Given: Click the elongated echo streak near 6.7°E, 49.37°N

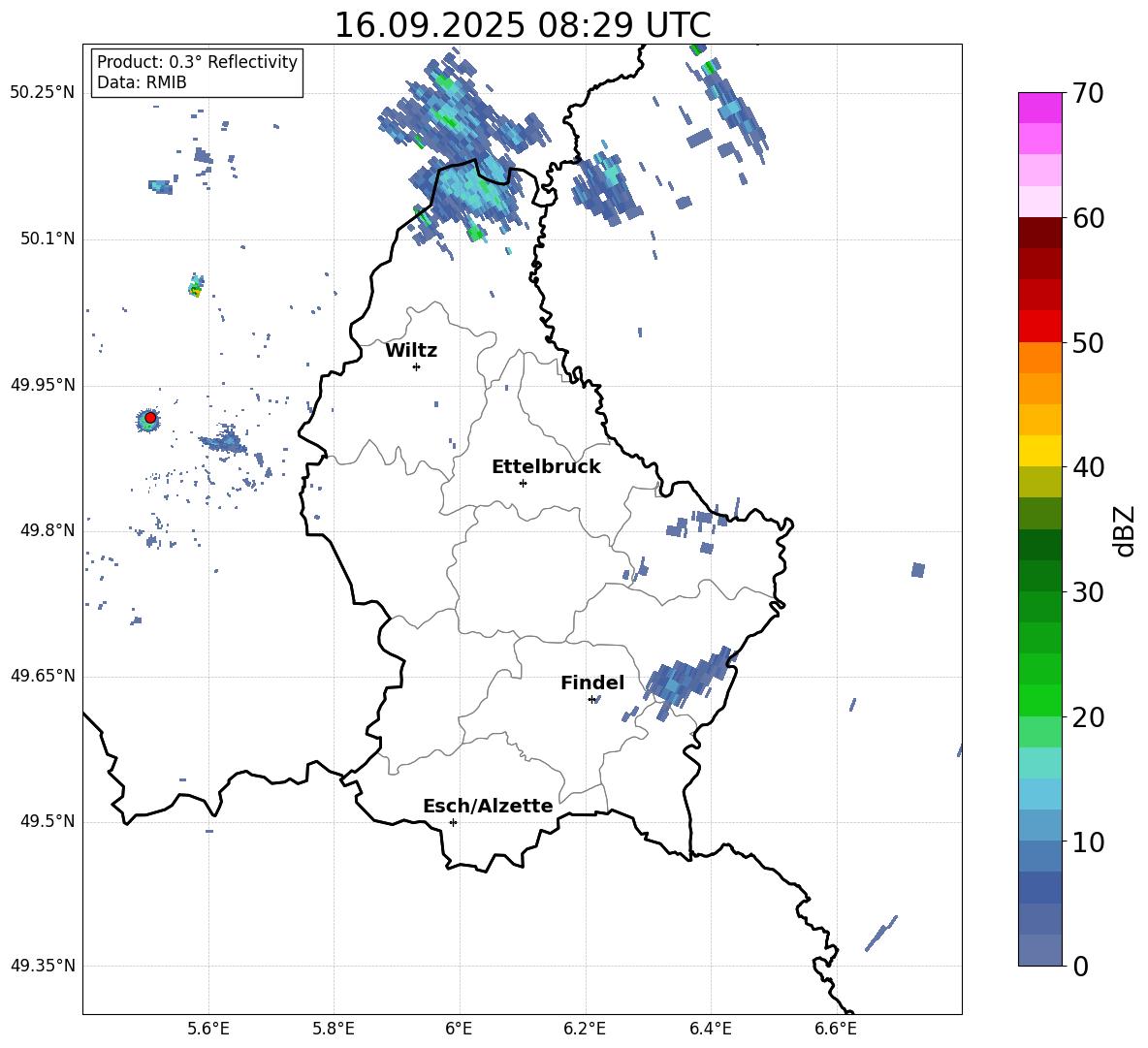Looking at the screenshot, I should coord(880,933).
